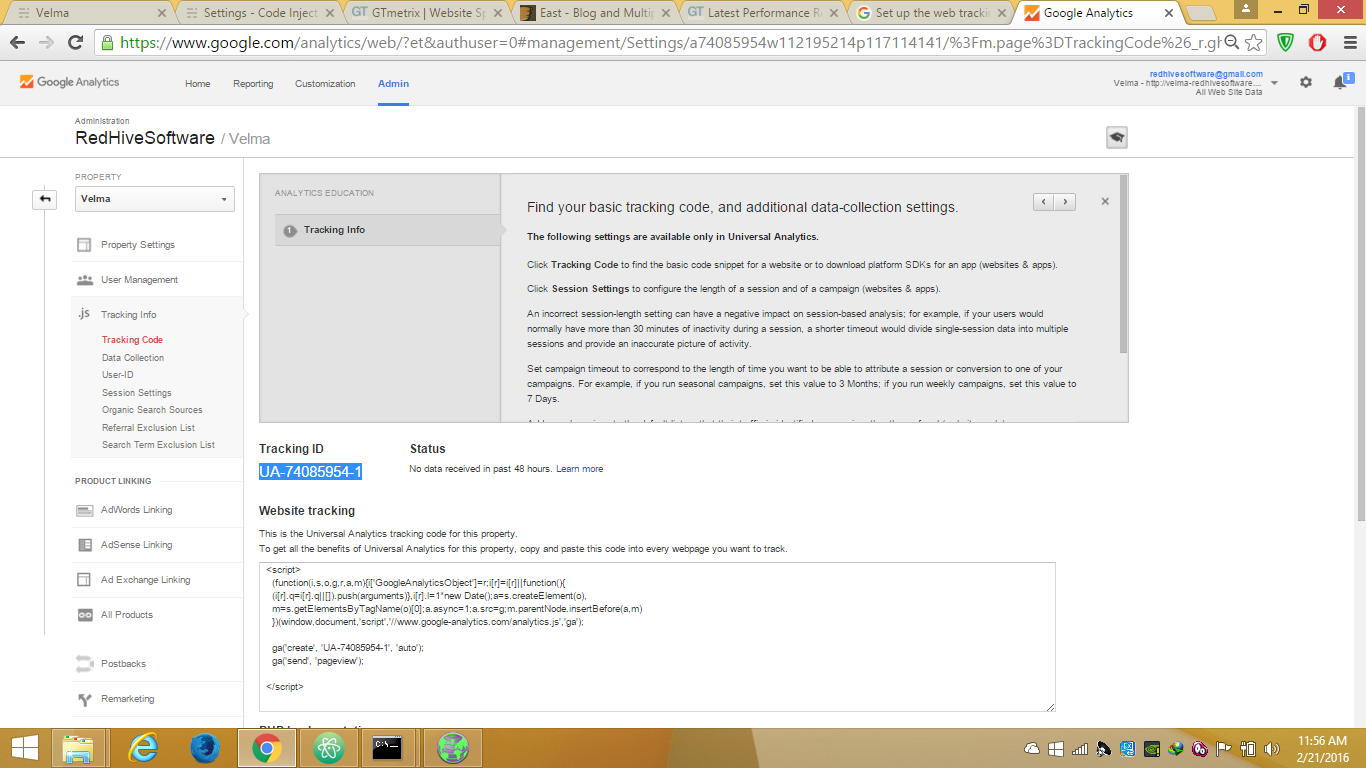Collapse the Tracking Info section
Image resolution: width=1366 pixels, height=768 pixels.
tap(128, 315)
